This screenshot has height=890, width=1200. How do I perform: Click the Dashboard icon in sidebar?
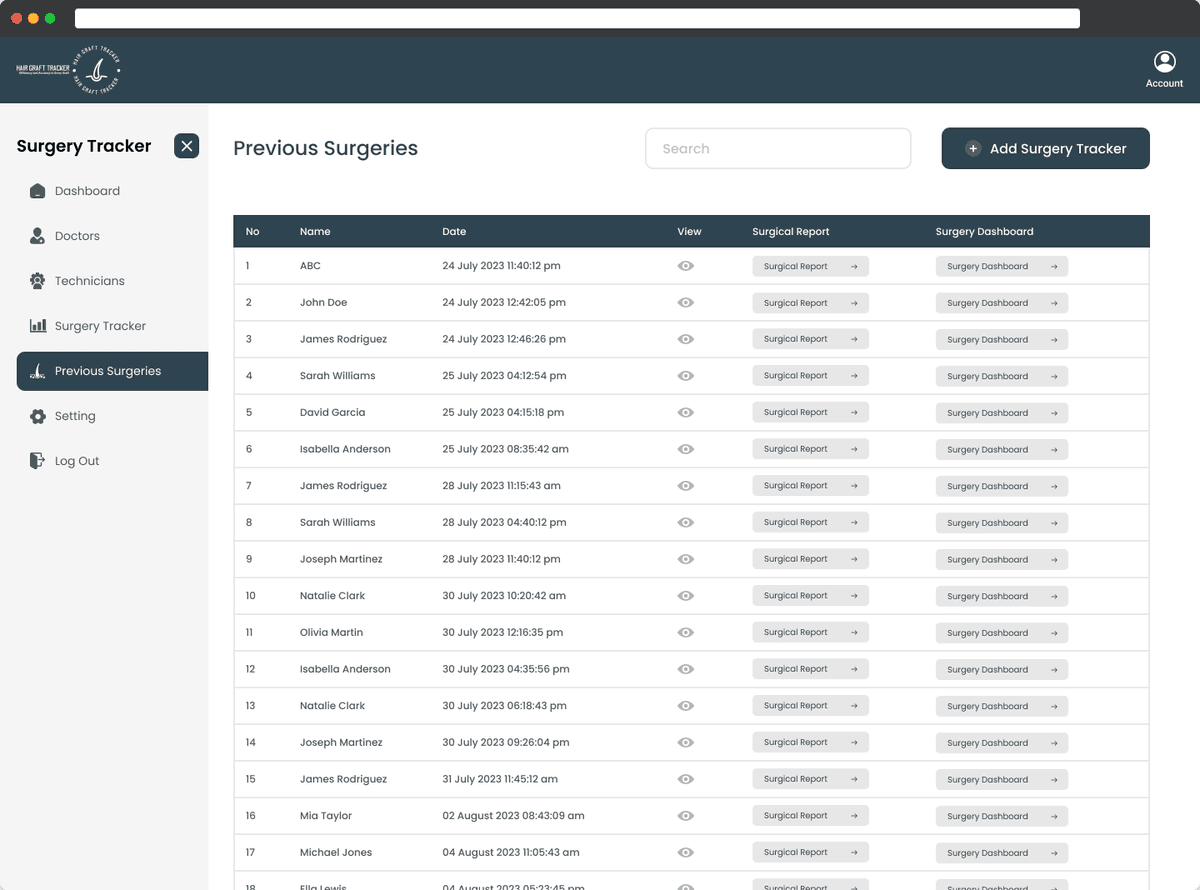click(38, 191)
